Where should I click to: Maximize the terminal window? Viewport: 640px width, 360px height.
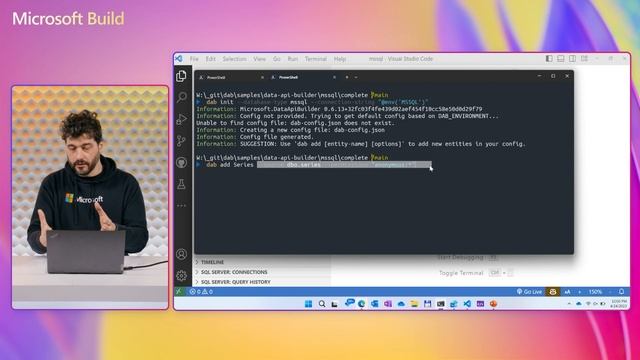[553, 76]
